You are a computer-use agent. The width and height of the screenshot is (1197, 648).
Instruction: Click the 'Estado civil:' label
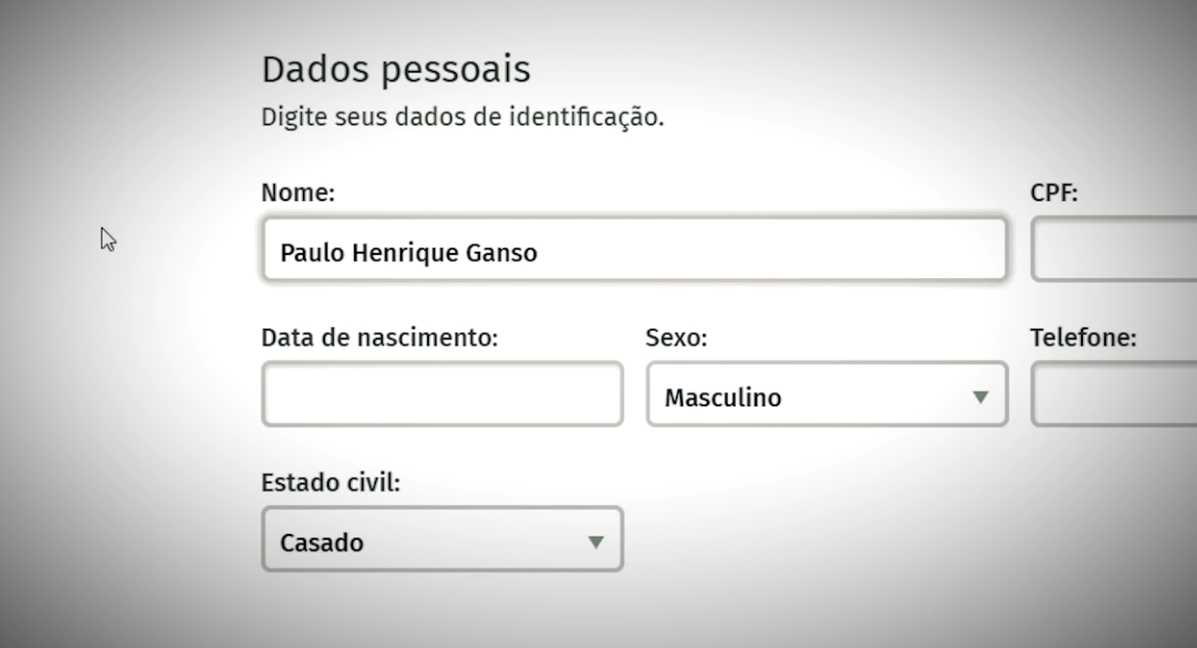pos(331,482)
